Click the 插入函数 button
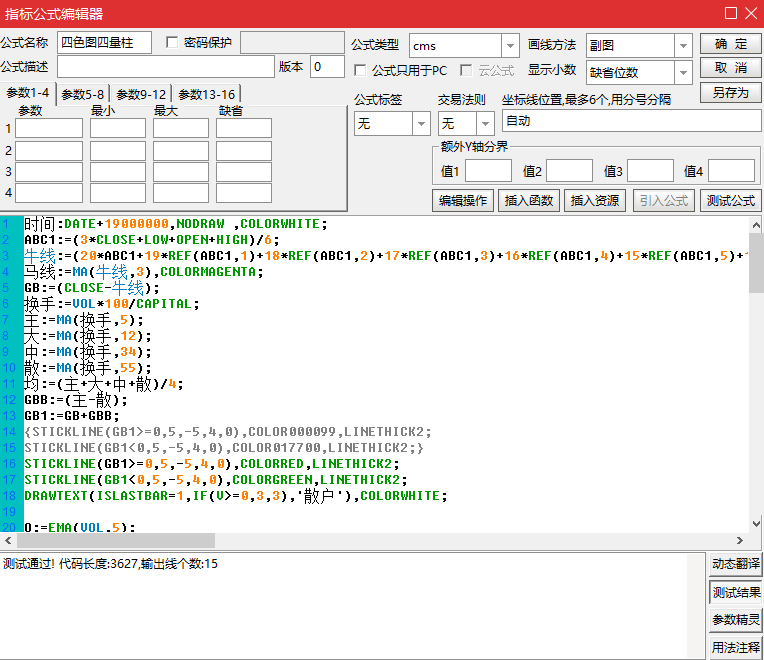 pos(529,200)
